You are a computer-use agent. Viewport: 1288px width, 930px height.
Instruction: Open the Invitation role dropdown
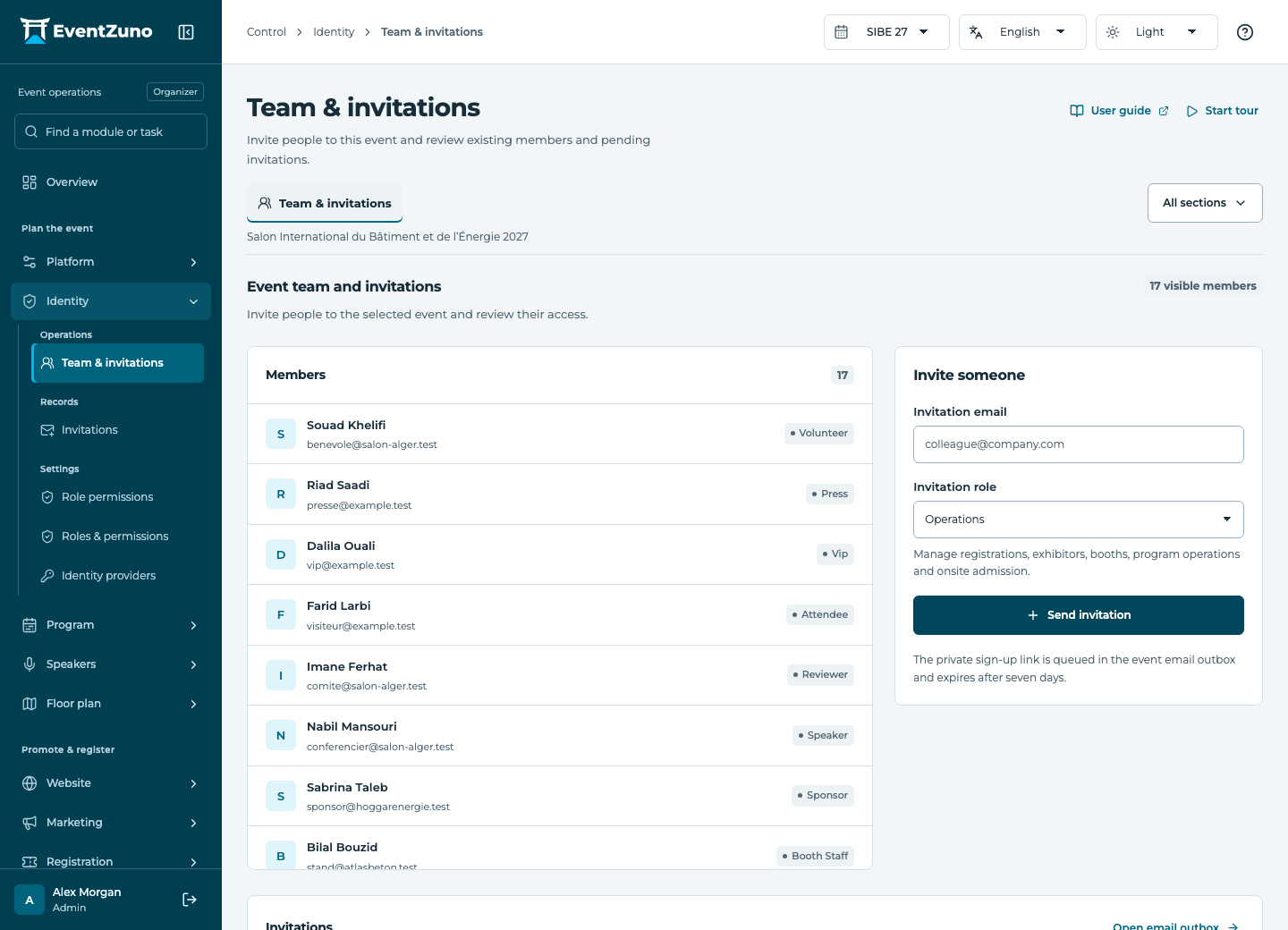[x=1079, y=520]
